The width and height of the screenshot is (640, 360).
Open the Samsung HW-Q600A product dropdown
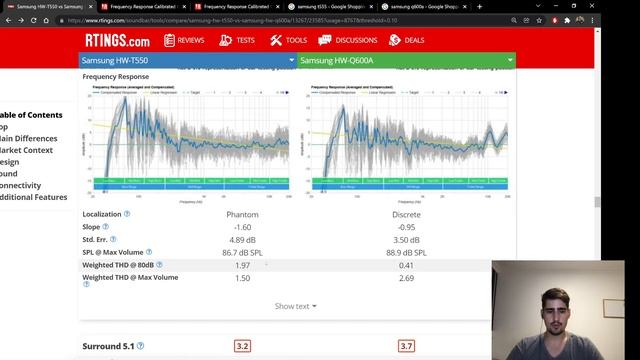coord(407,60)
